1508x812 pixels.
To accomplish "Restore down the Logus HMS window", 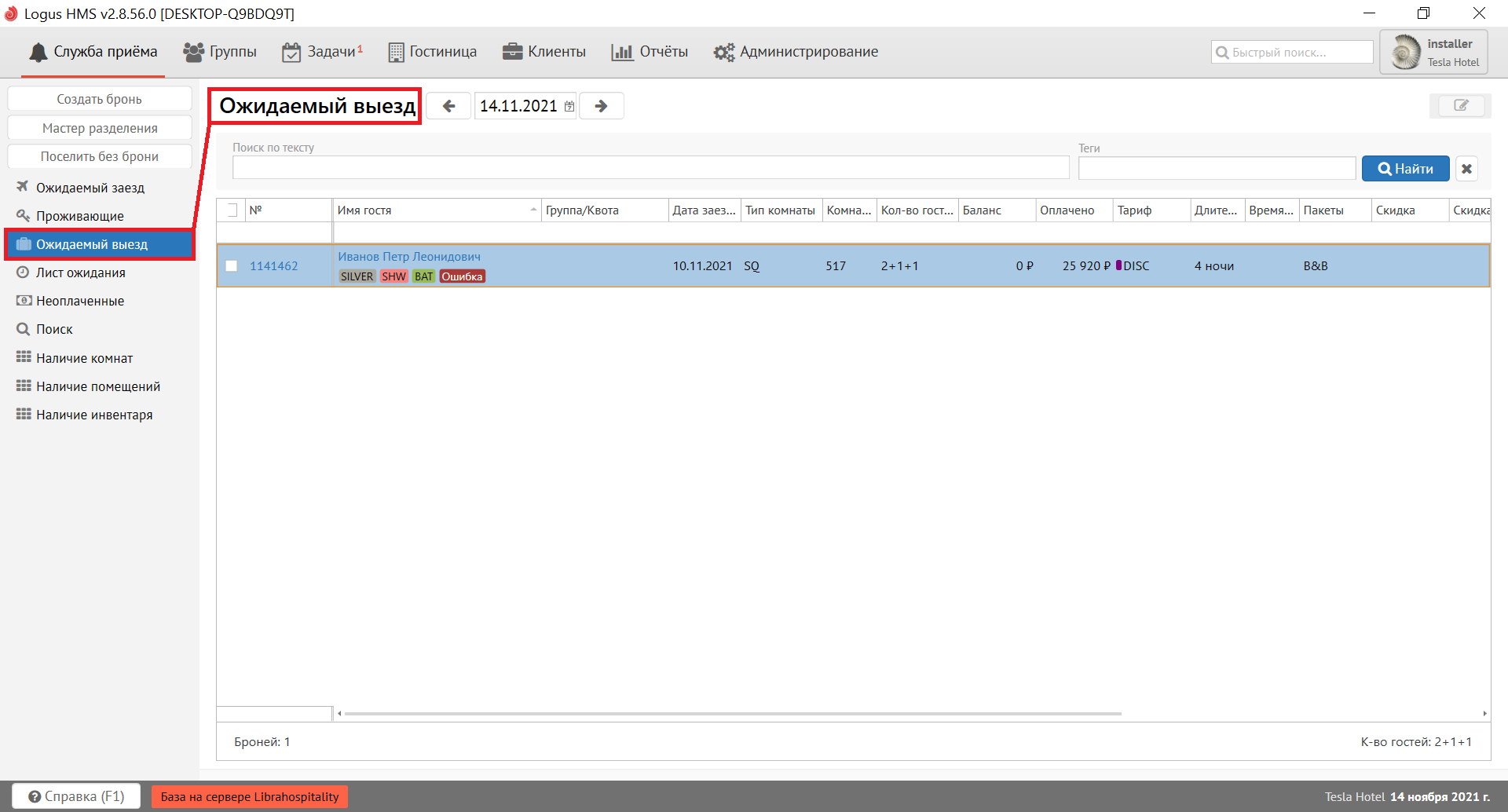I will pyautogui.click(x=1423, y=13).
